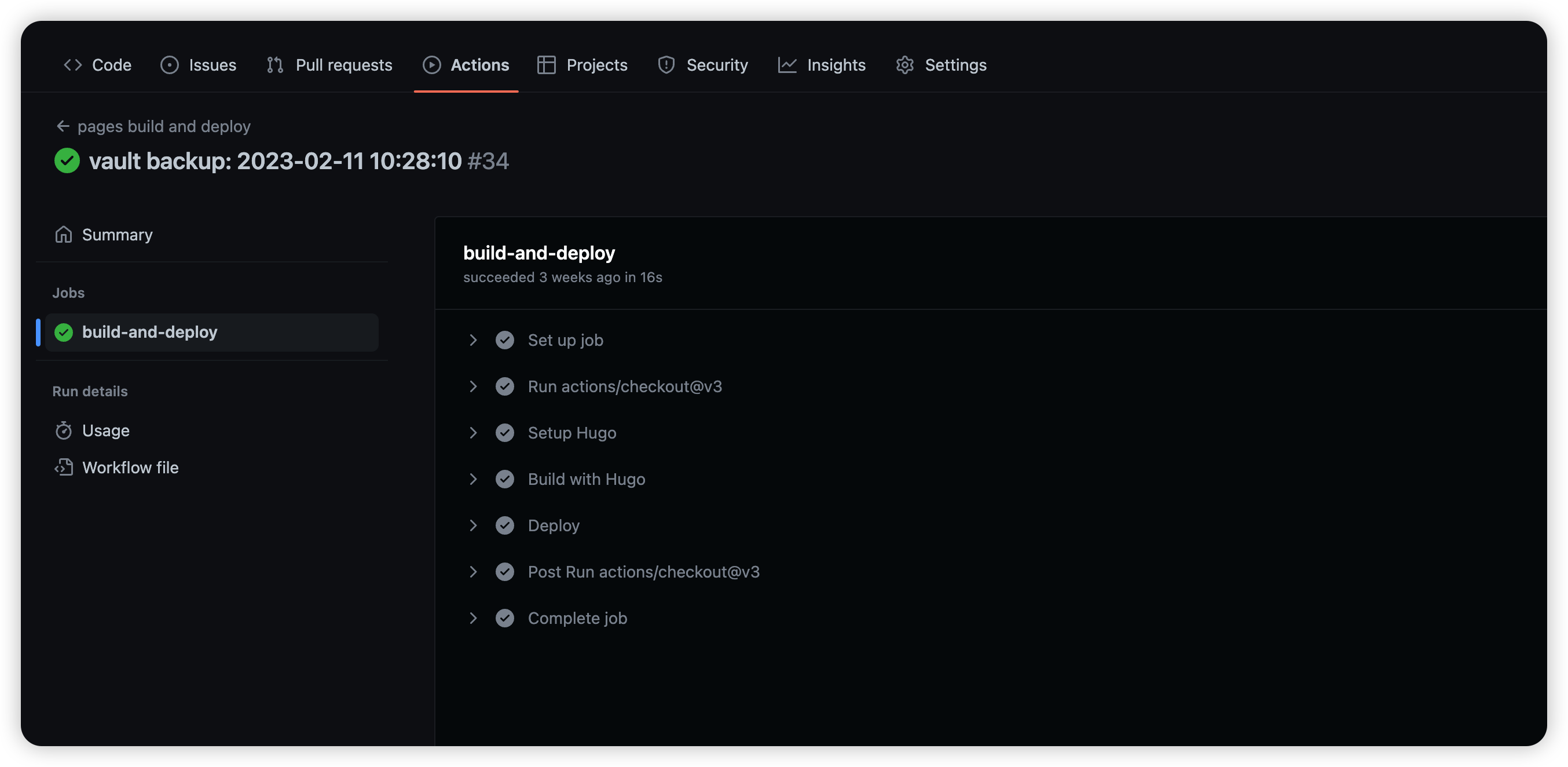Click the Summary home icon
Viewport: 1568px width, 767px height.
click(x=63, y=235)
